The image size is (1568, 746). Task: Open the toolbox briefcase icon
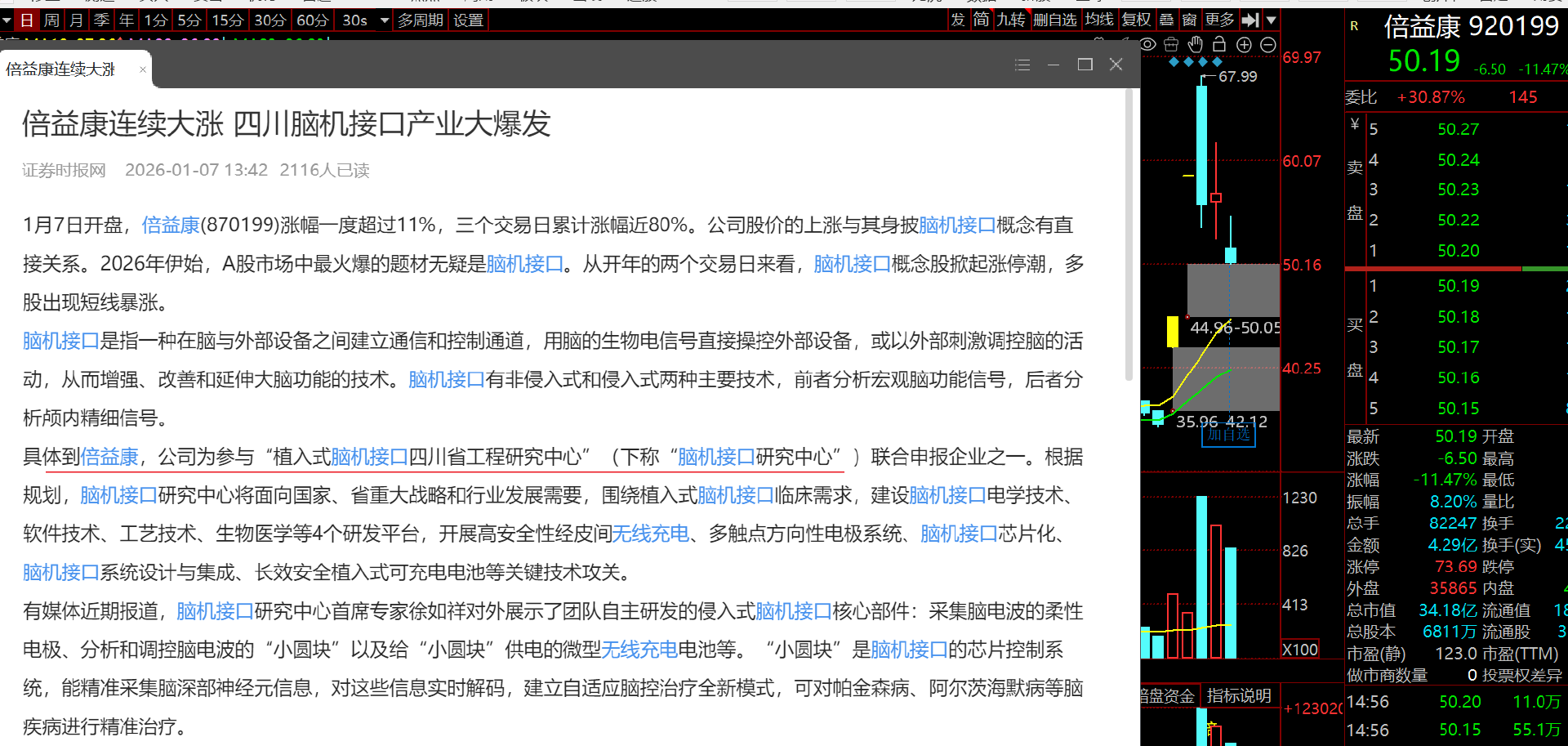pyautogui.click(x=1171, y=44)
